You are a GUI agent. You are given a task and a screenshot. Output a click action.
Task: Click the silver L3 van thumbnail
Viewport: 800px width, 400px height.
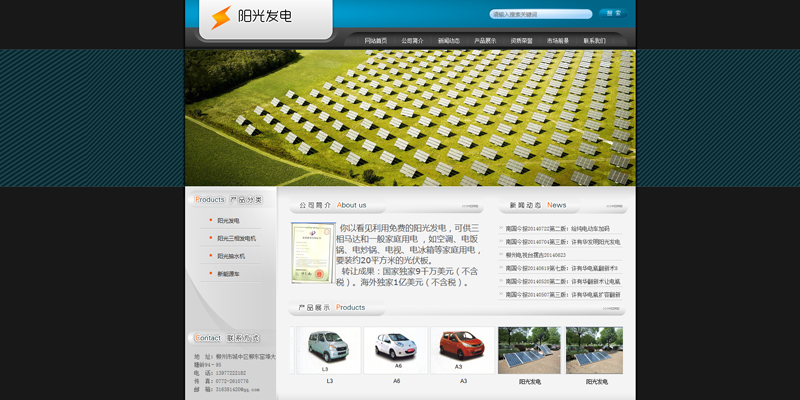click(329, 349)
